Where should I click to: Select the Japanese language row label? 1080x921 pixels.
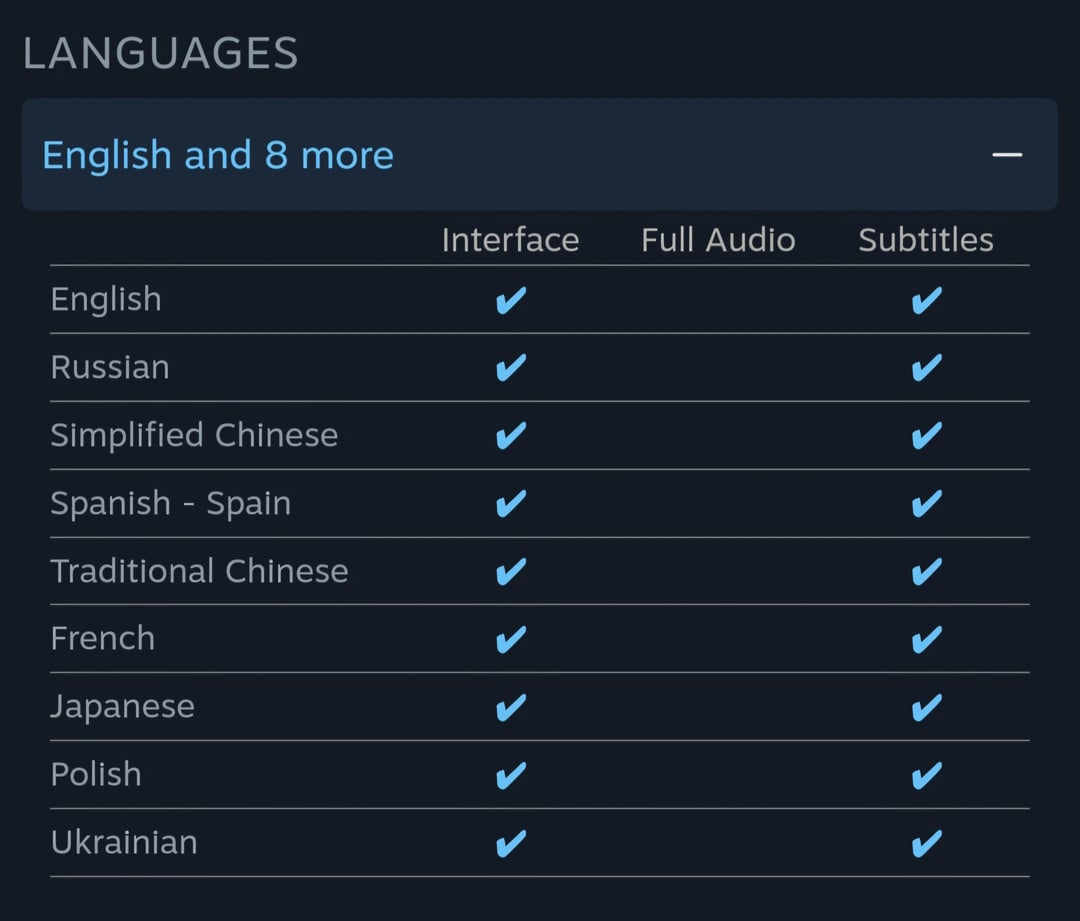pos(123,706)
